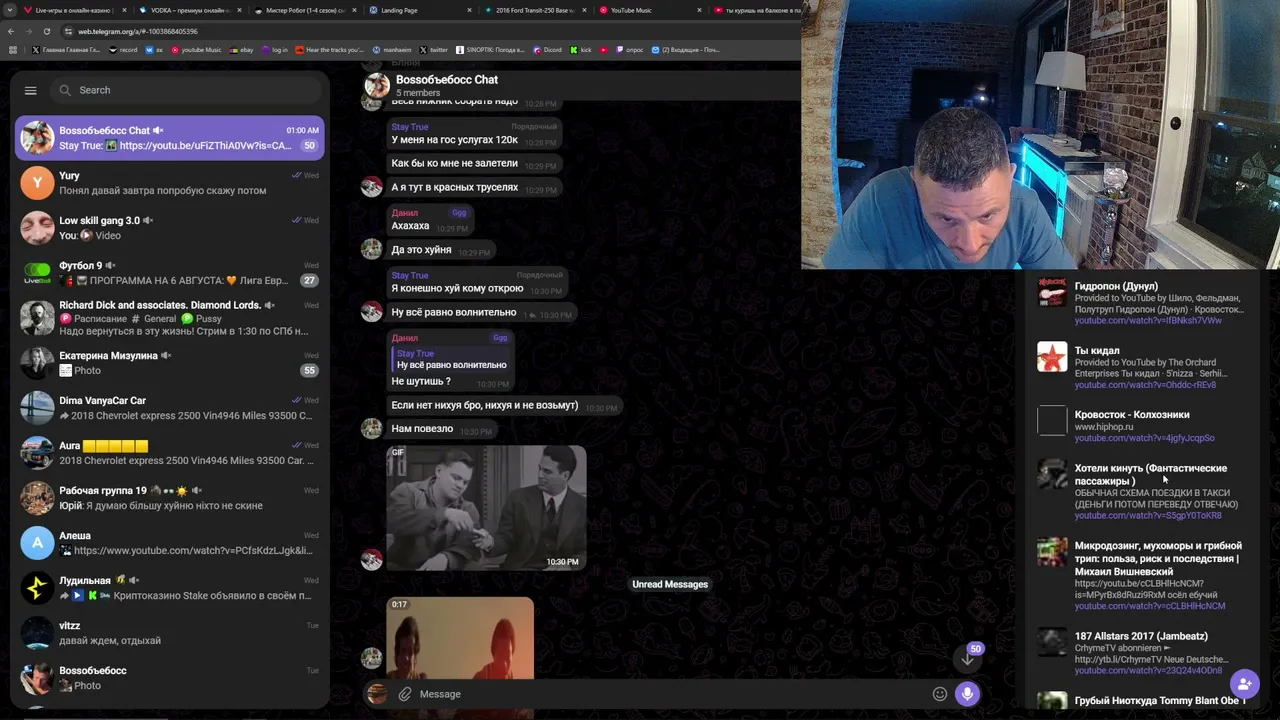Open the Telegram hamburger menu
This screenshot has height=720, width=1280.
[x=30, y=90]
